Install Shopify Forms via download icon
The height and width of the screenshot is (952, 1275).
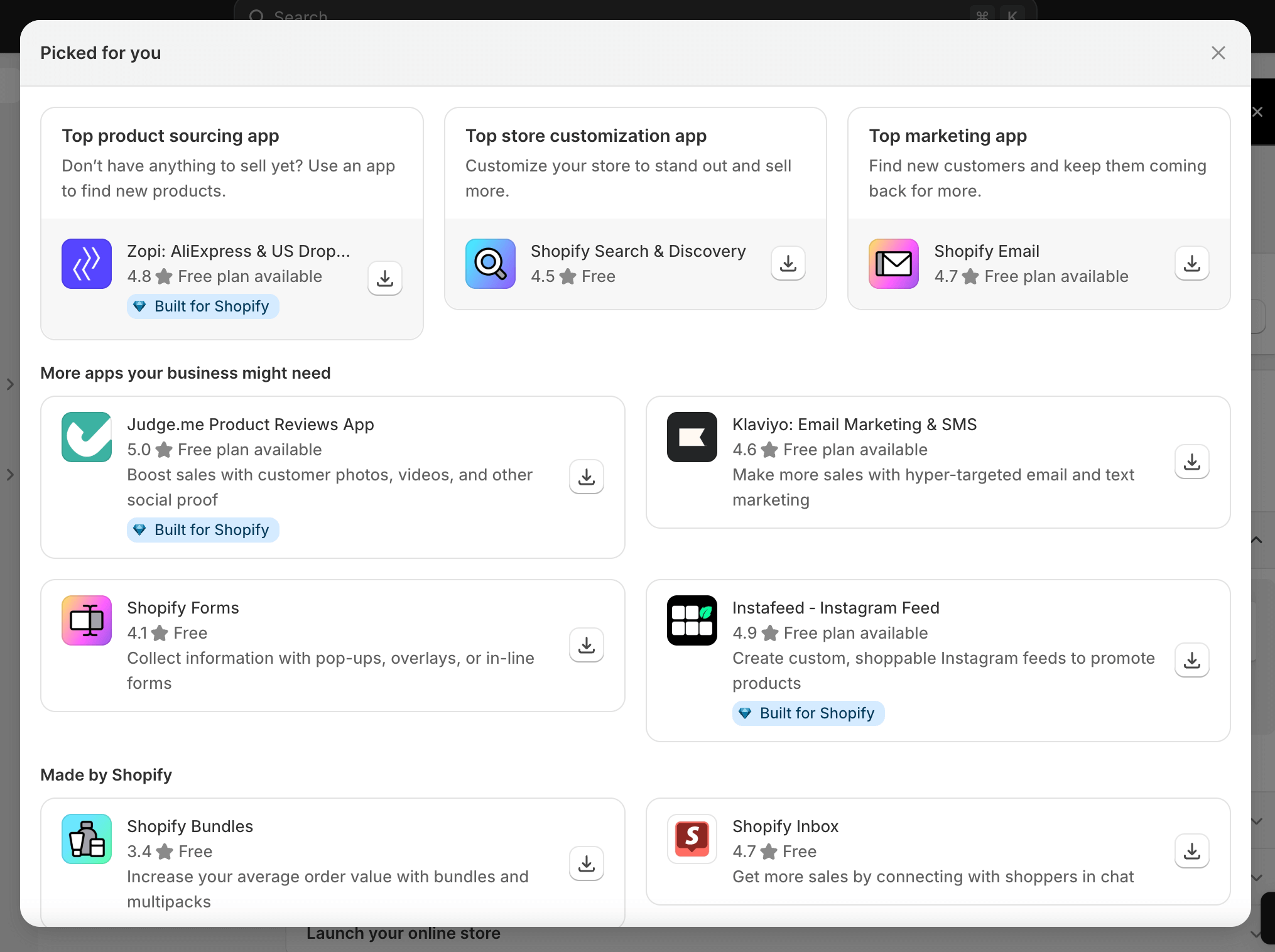(587, 645)
